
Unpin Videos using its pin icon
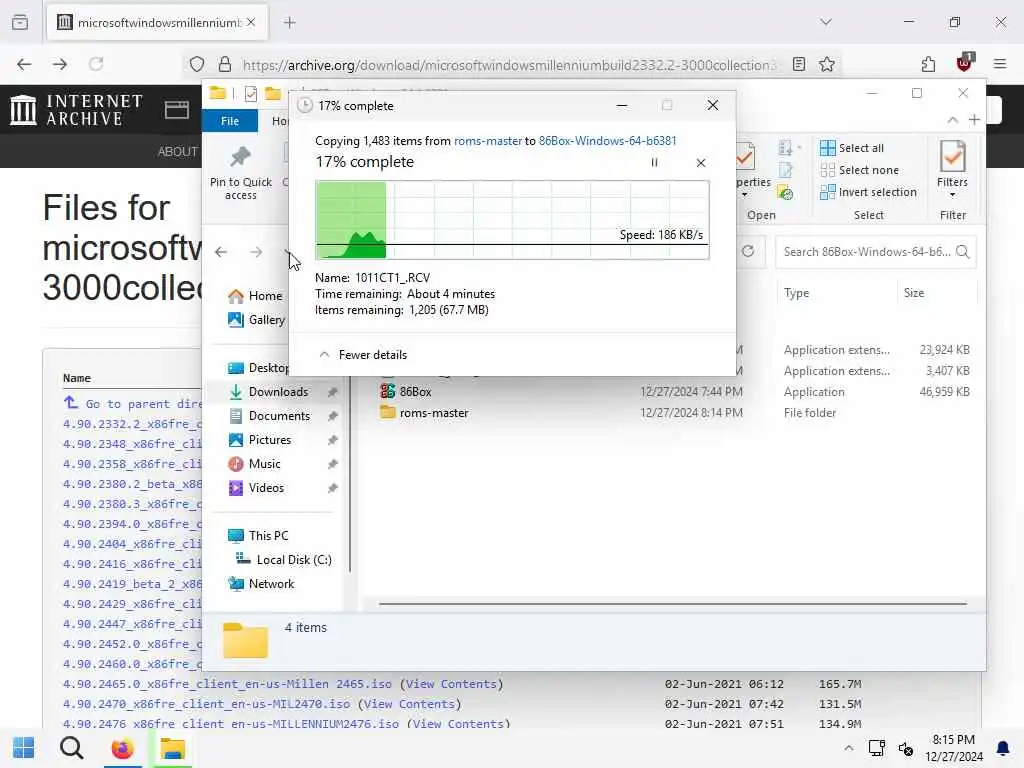[x=332, y=488]
